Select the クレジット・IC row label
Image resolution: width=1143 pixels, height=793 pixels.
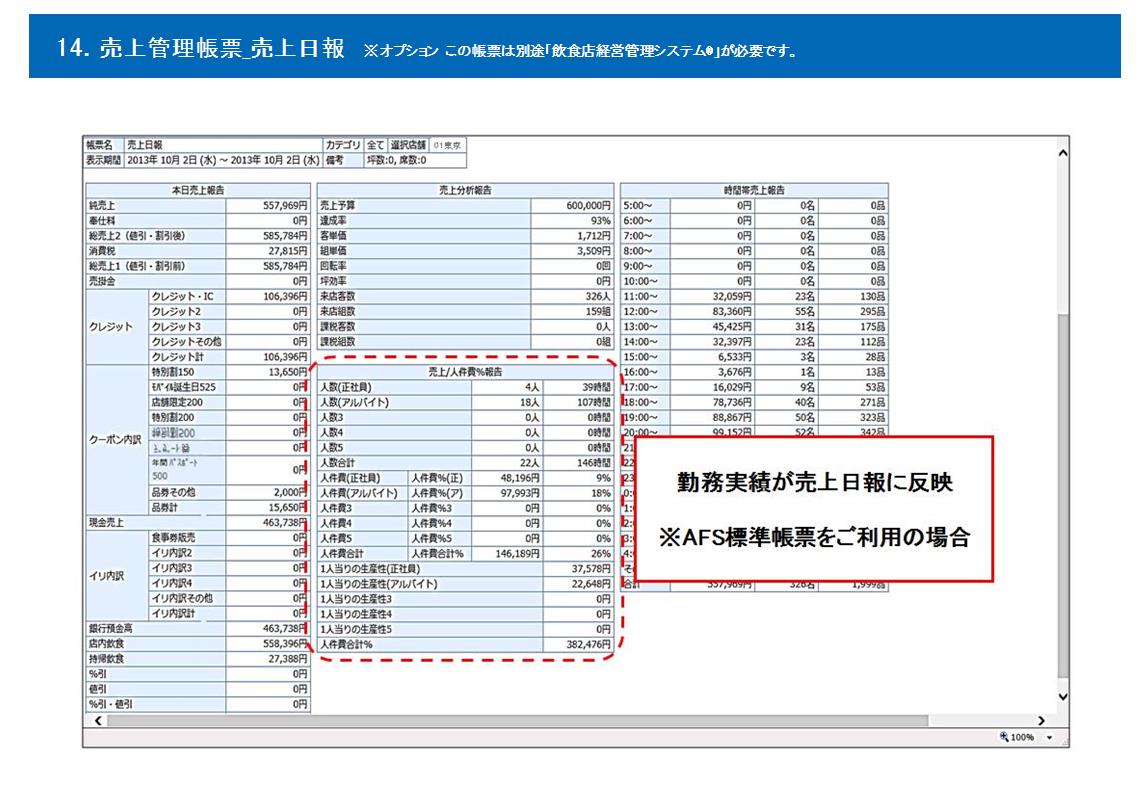187,297
